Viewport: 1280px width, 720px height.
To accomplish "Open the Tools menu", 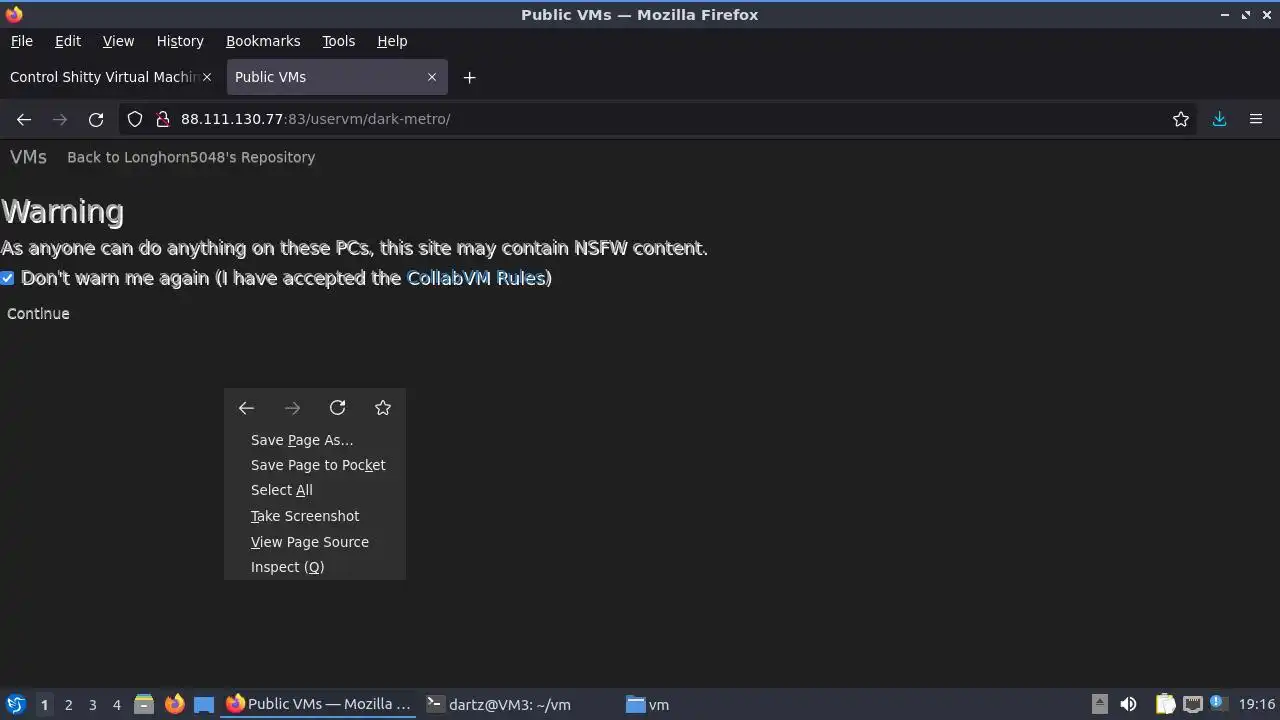I will pos(338,41).
